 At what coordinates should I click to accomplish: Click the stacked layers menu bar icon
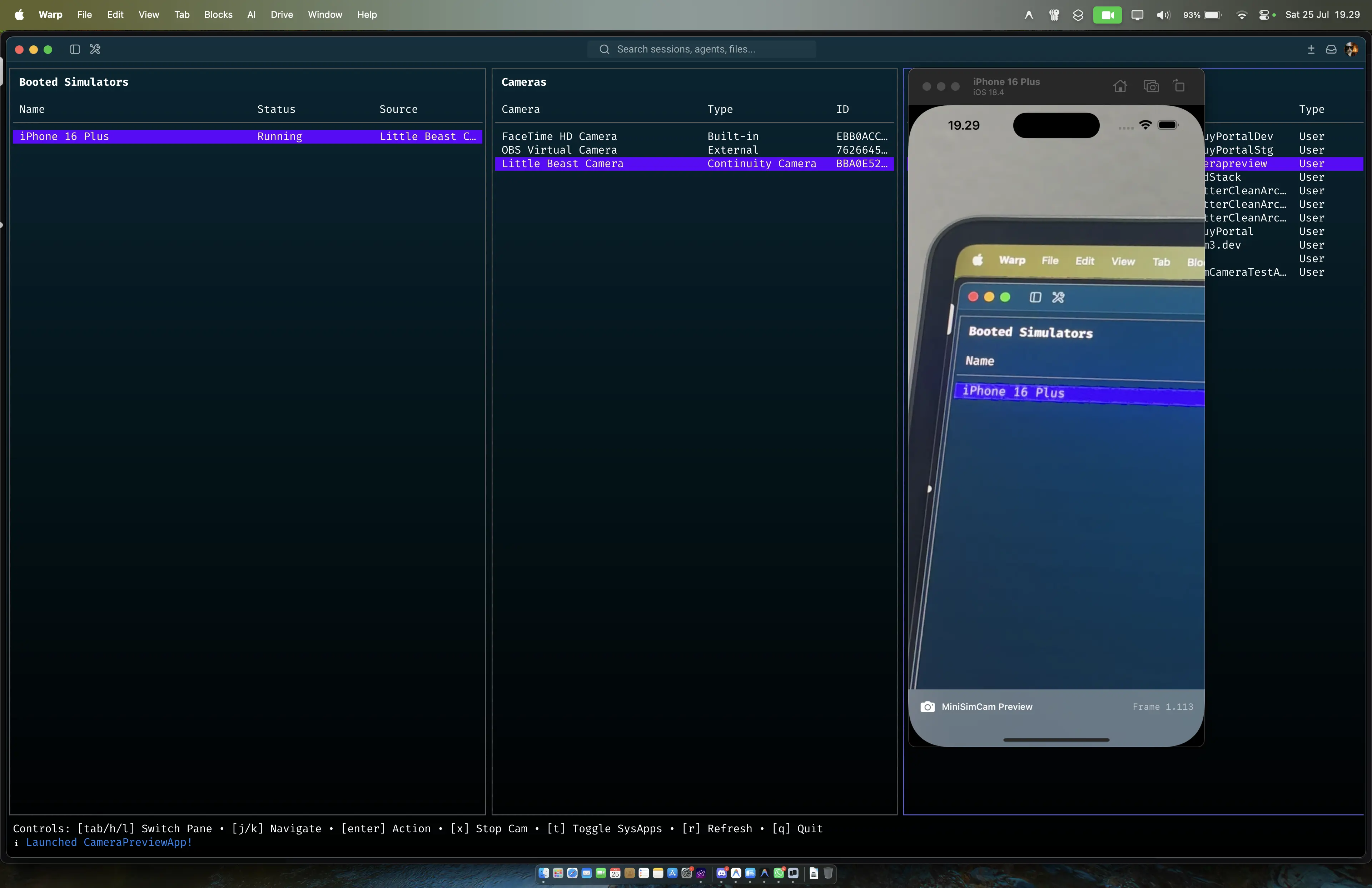pyautogui.click(x=1078, y=15)
